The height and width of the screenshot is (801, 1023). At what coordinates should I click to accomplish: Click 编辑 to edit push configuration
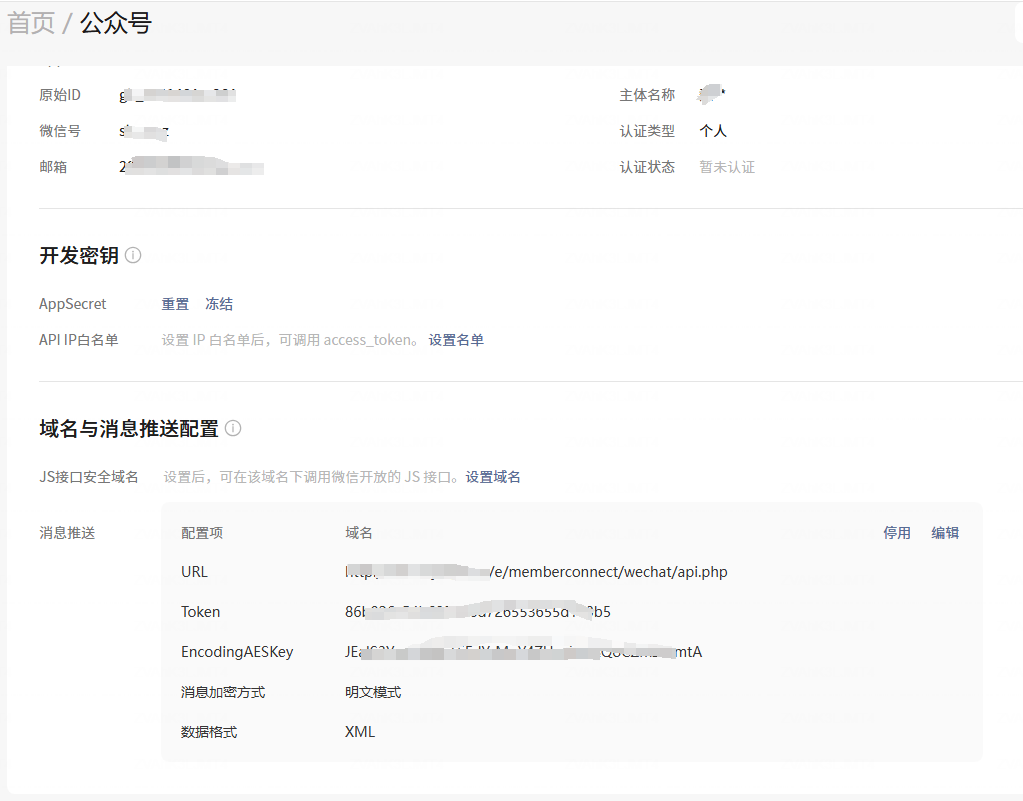point(944,532)
